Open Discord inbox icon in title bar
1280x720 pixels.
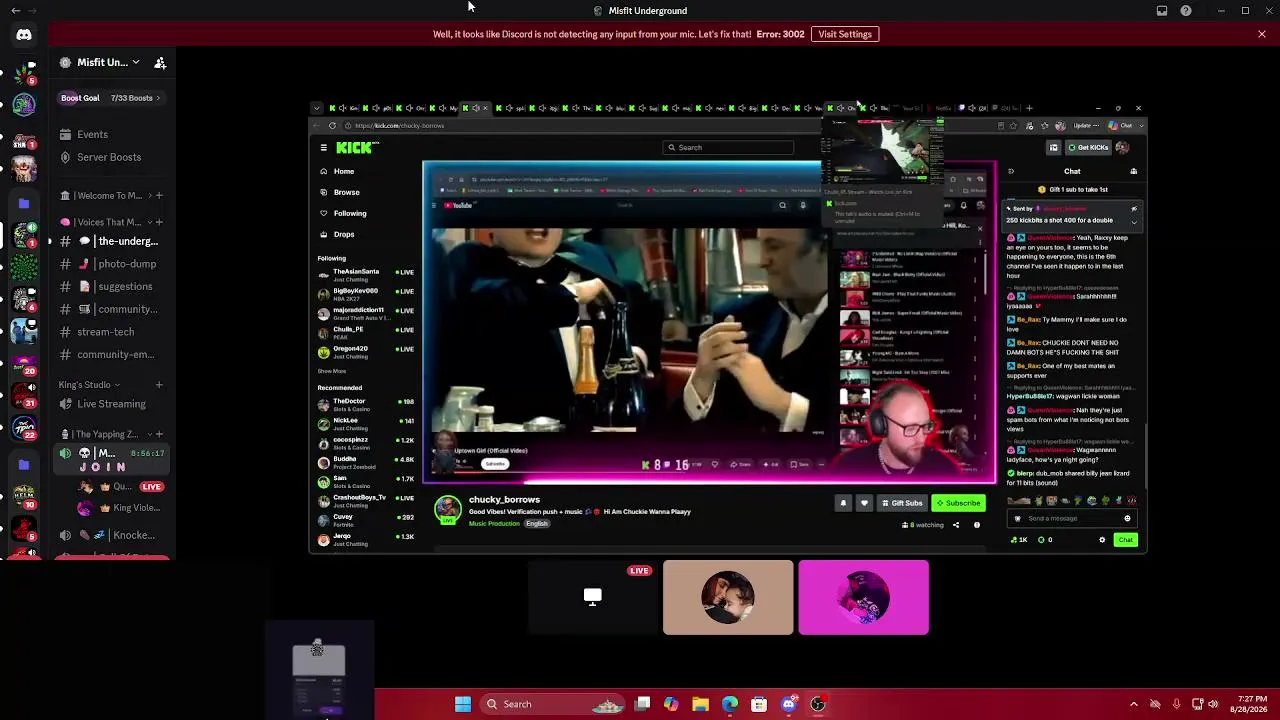tap(1162, 11)
